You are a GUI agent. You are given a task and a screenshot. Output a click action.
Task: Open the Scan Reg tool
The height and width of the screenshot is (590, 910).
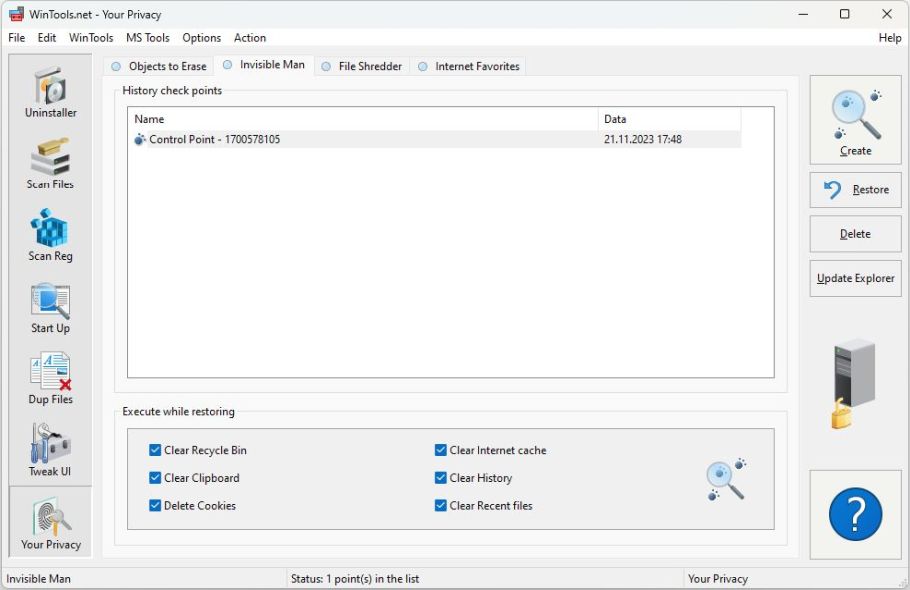pos(50,235)
